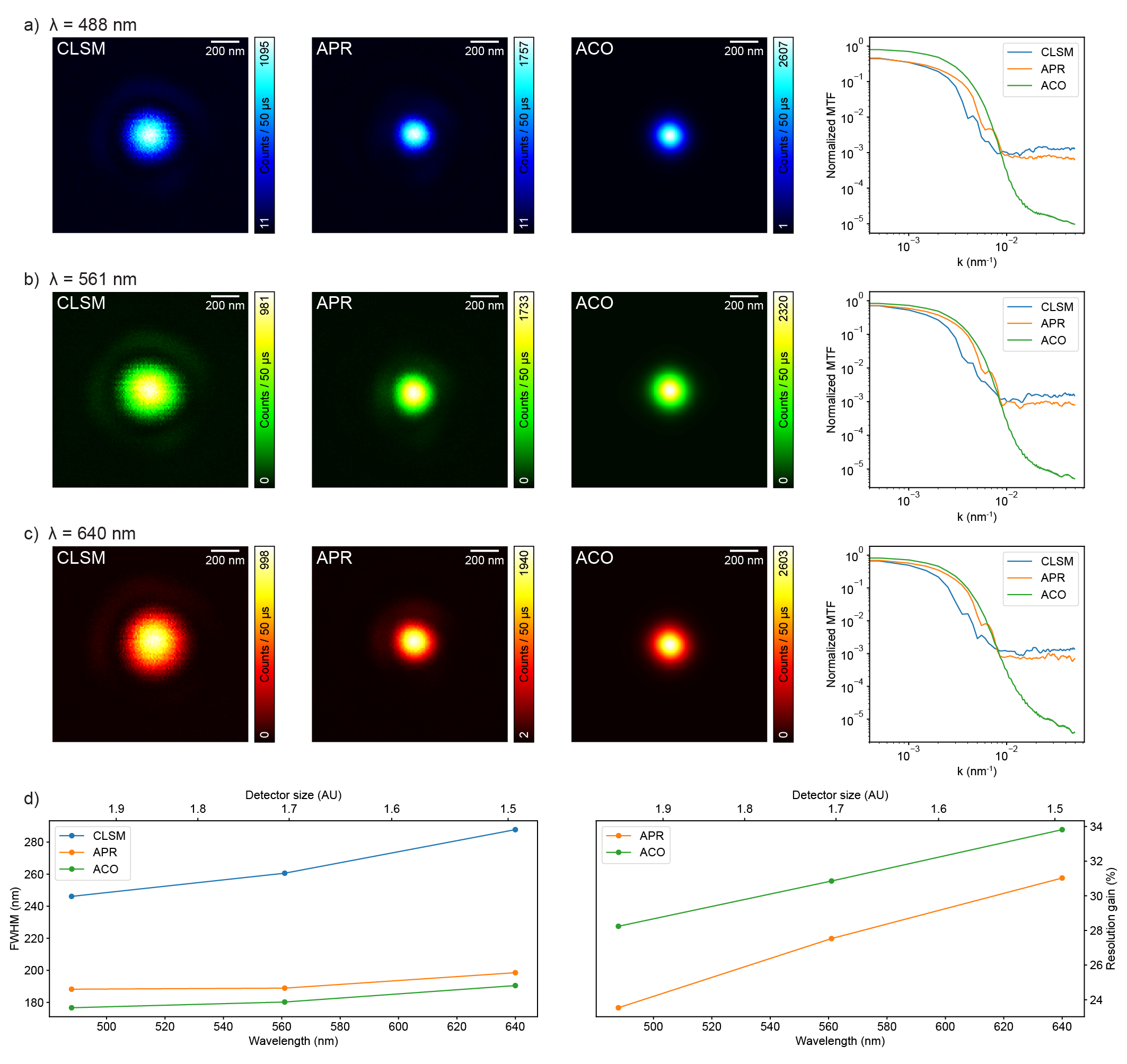Click the 'Resolution gain (%)' y-axis label

(x=1111, y=918)
